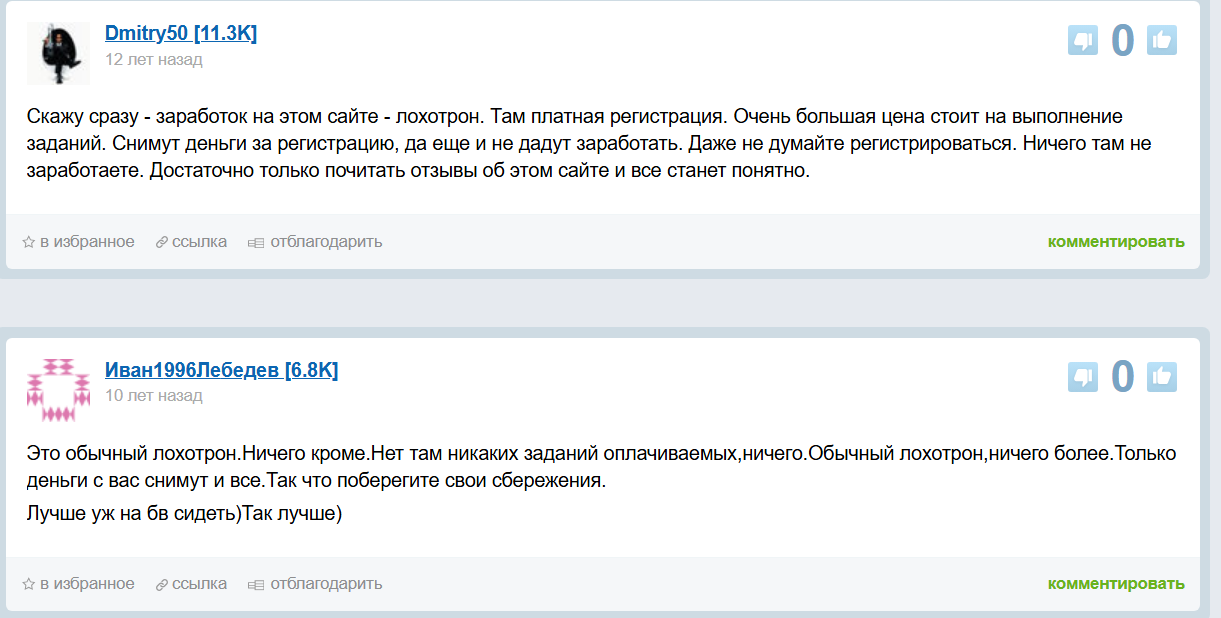Click the ссылка icon under Dmitry50's review
Screen dimensions: 1221x618
coord(161,241)
